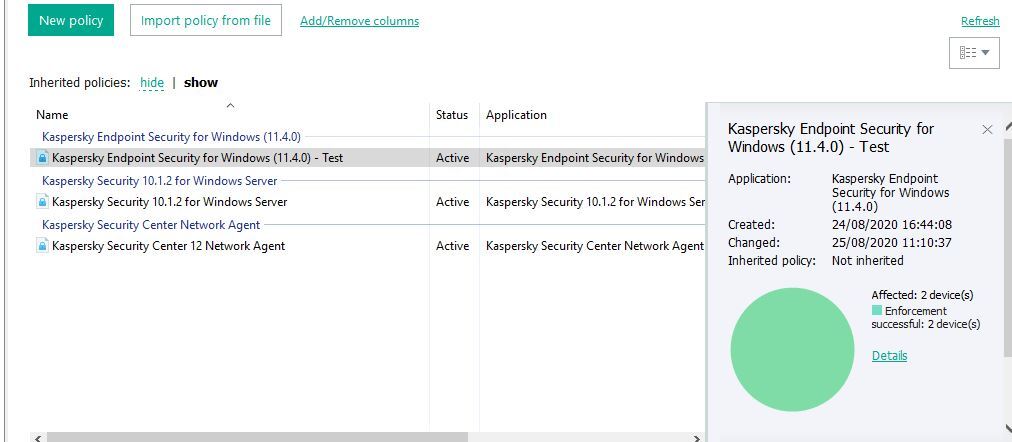Open Add/Remove columns link
The image size is (1012, 442).
tap(359, 21)
